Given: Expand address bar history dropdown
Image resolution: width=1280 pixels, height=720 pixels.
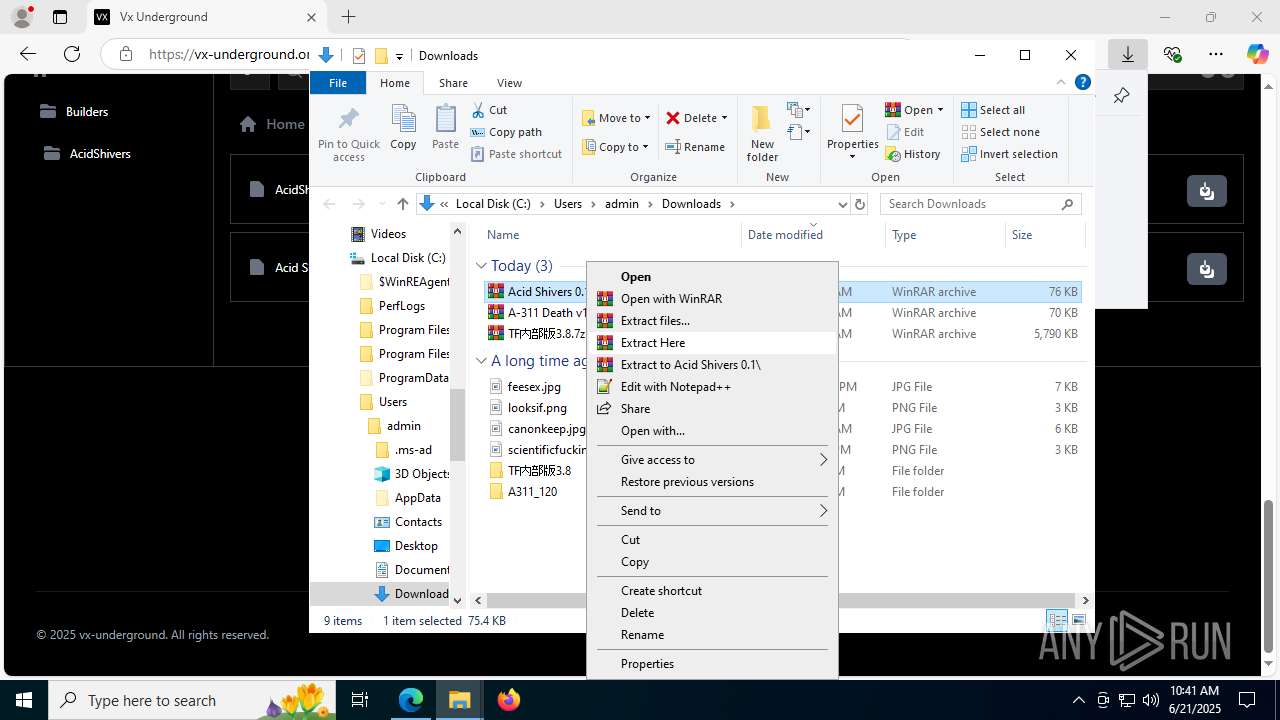Looking at the screenshot, I should (842, 204).
